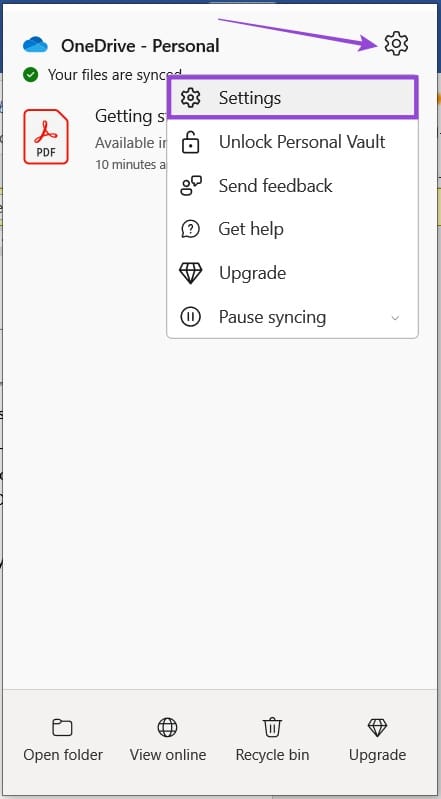Click the Upgrade diamond icon in bottom bar
441x799 pixels.
click(x=377, y=727)
